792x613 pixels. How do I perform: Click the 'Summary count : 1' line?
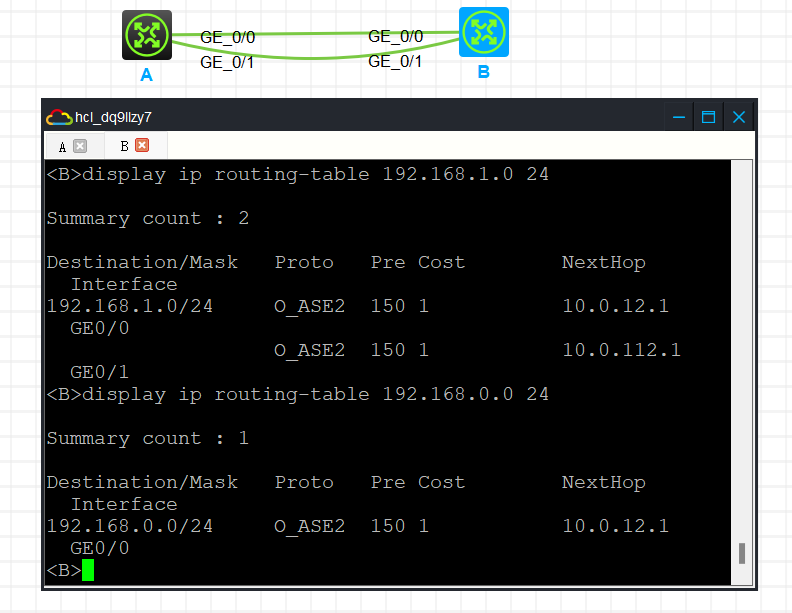pos(148,438)
